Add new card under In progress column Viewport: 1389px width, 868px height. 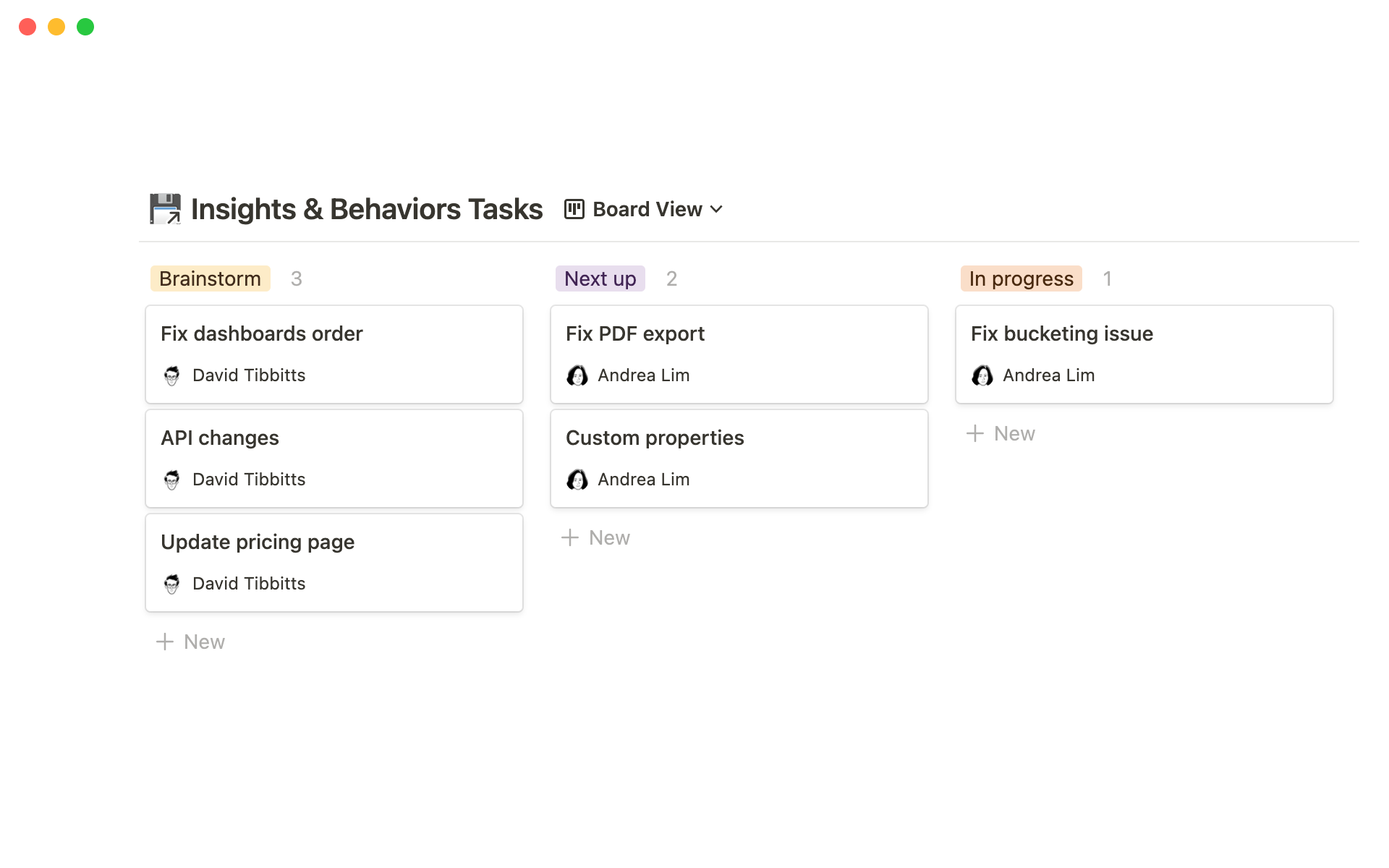point(1001,433)
